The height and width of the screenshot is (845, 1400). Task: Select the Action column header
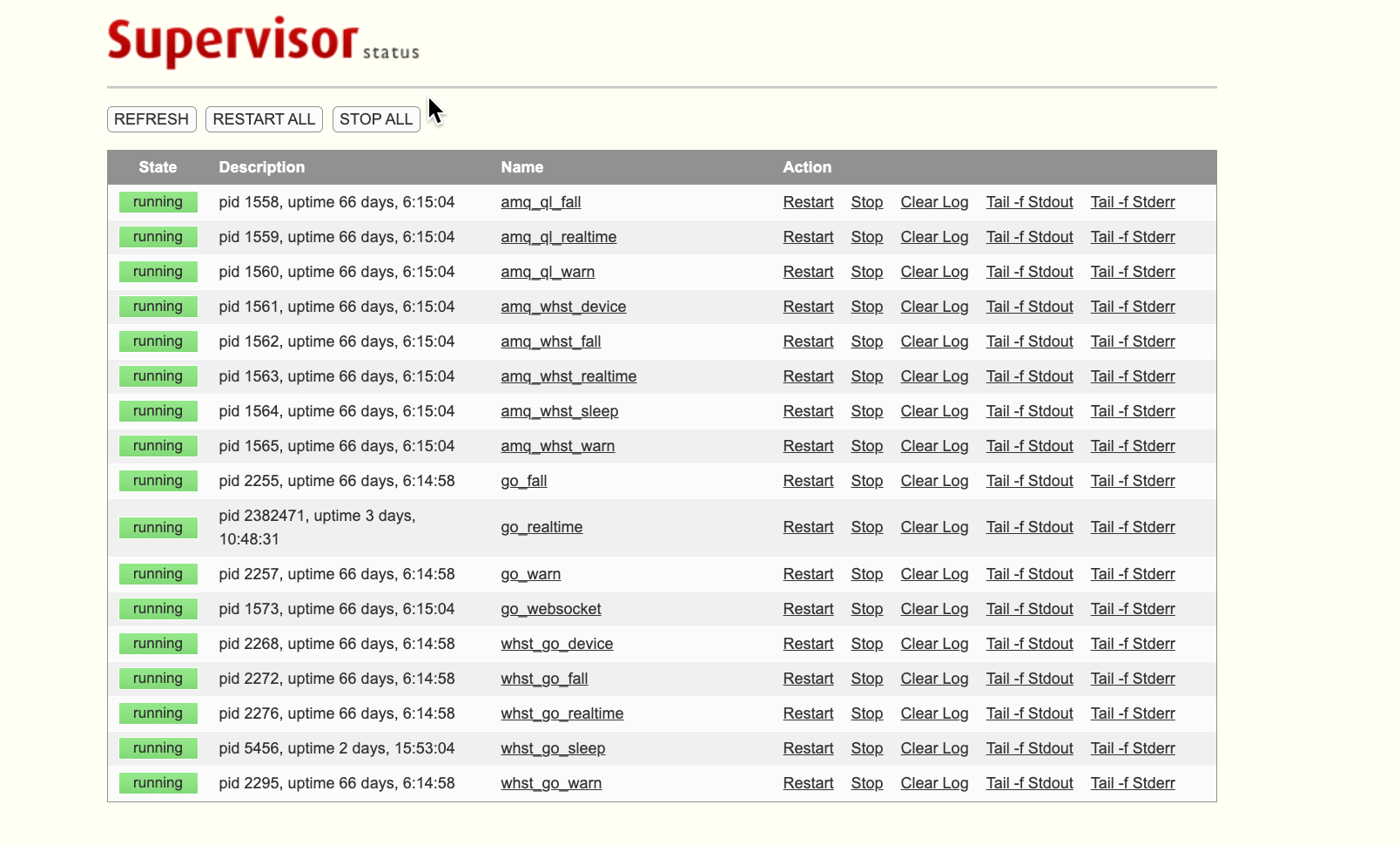click(x=806, y=167)
